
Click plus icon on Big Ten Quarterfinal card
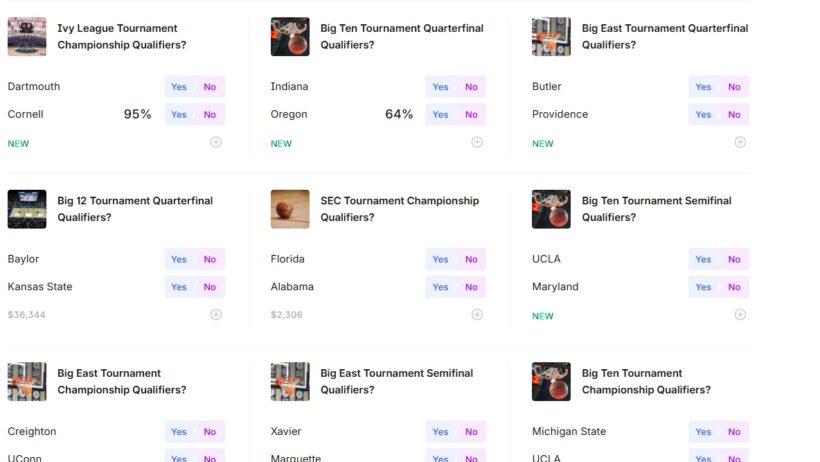point(477,142)
